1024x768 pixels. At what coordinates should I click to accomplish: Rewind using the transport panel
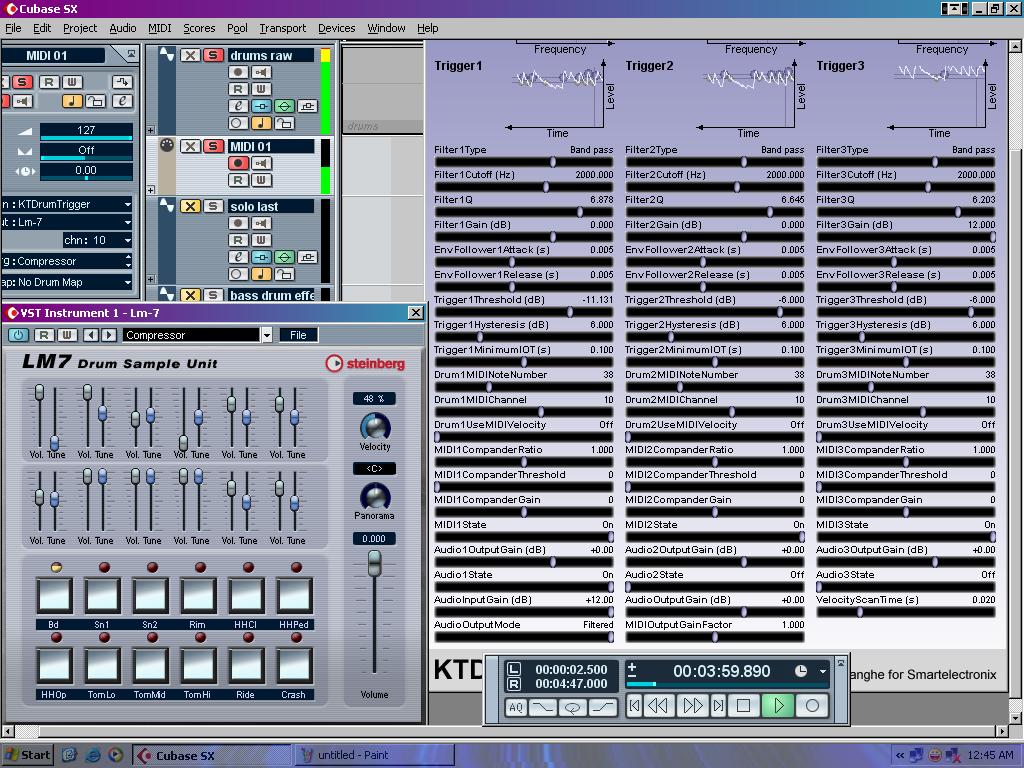[x=658, y=706]
